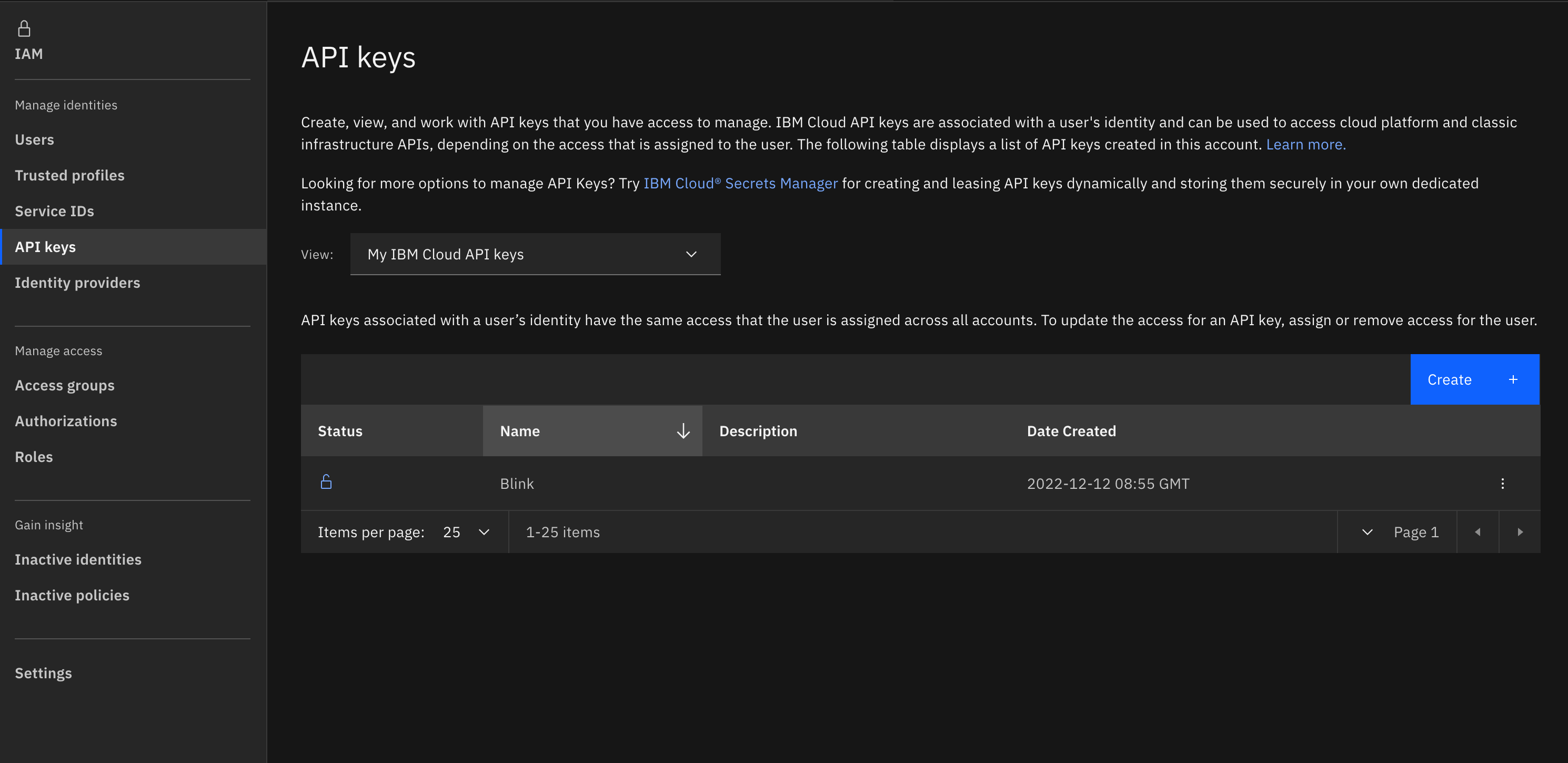Click the Blink API key name

coord(517,484)
